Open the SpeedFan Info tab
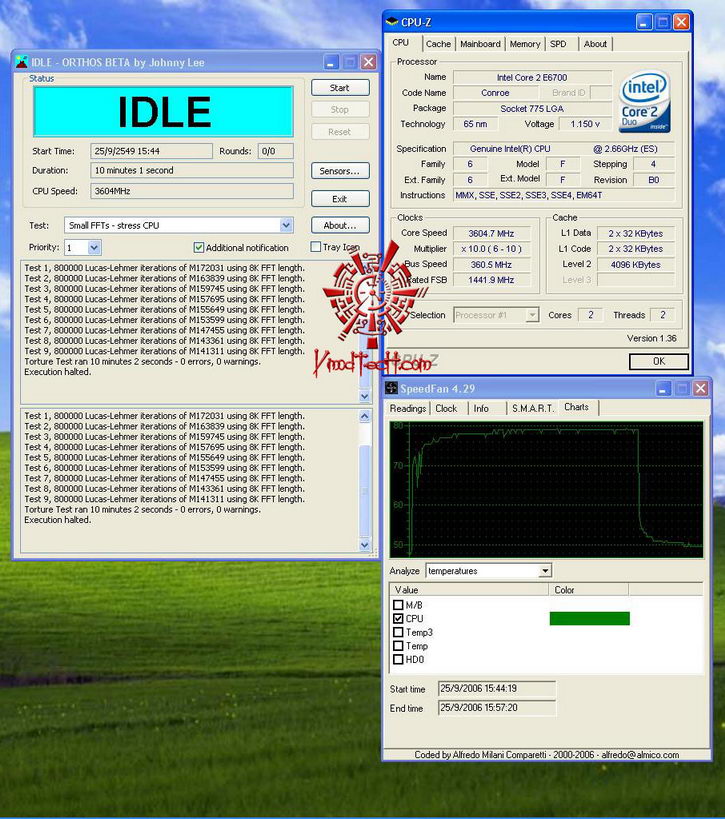The height and width of the screenshot is (819, 725). (481, 408)
